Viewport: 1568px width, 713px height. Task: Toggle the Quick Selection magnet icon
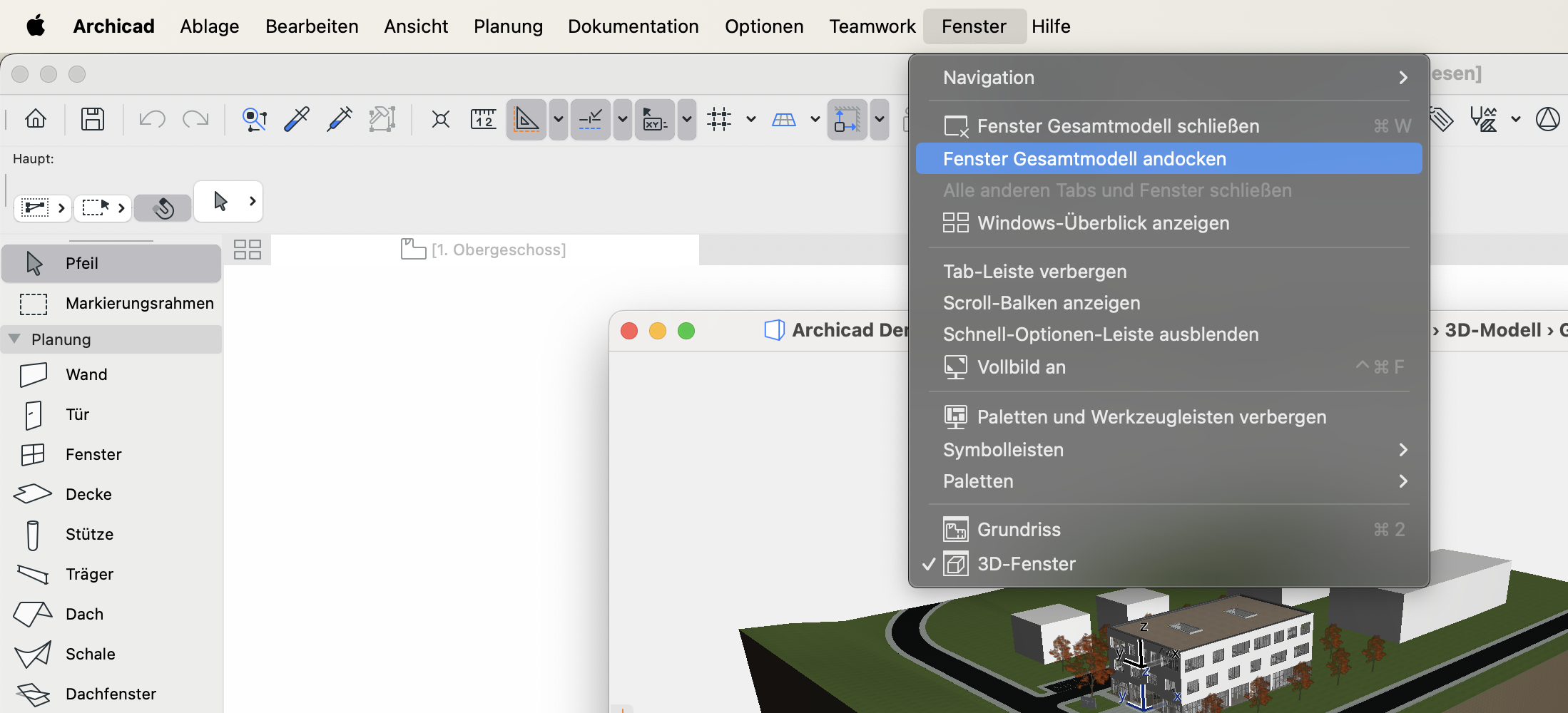163,208
